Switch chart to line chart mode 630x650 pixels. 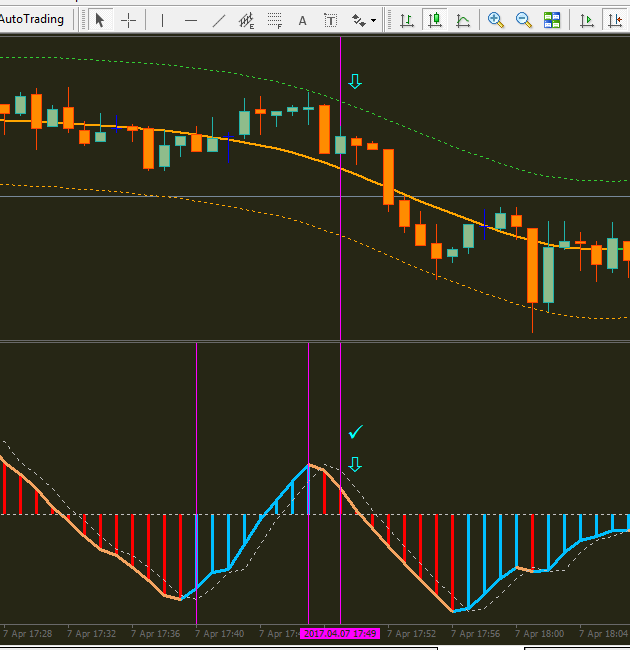click(x=462, y=20)
